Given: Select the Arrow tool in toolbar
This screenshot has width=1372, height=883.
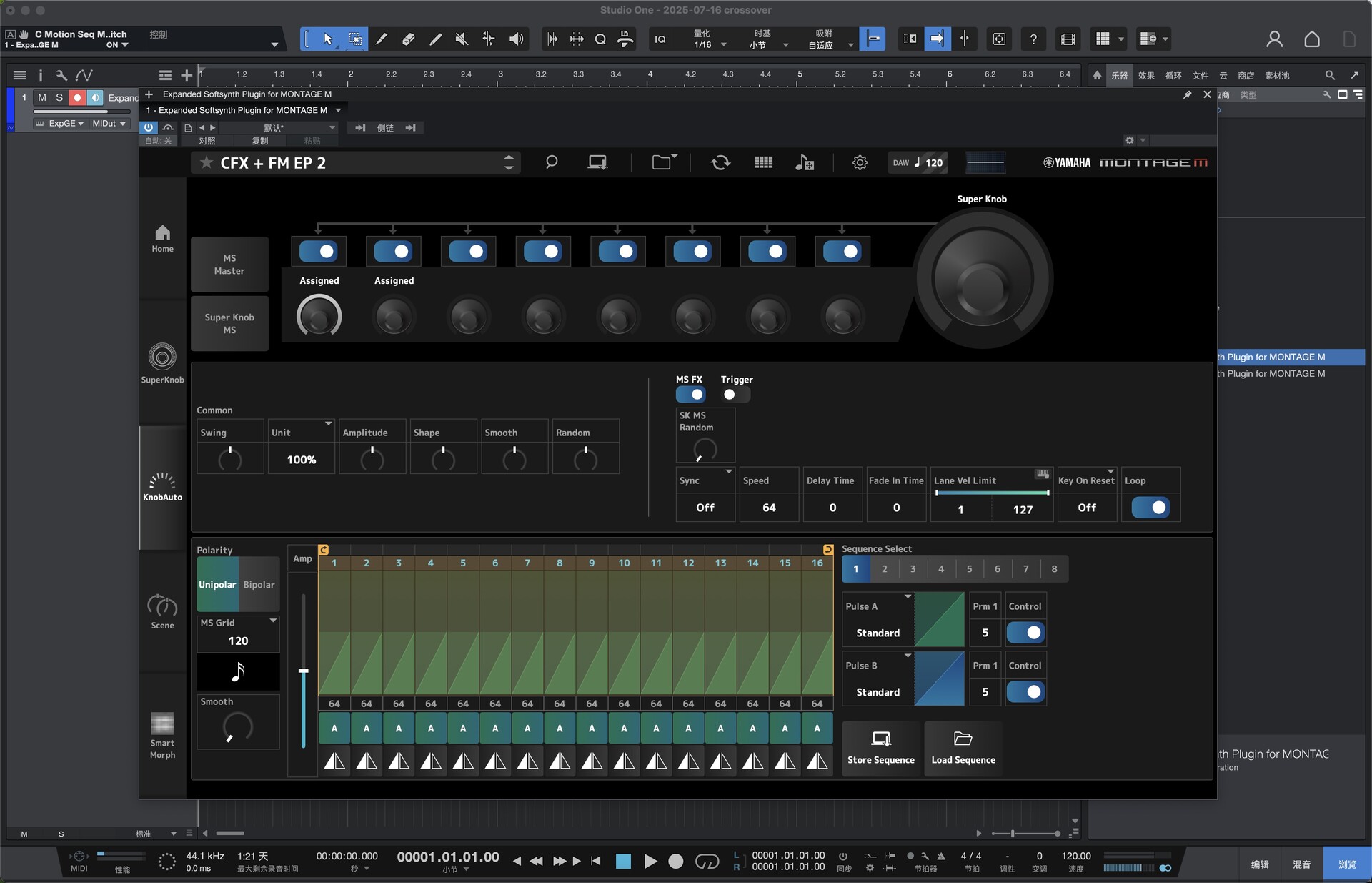Looking at the screenshot, I should coord(328,39).
